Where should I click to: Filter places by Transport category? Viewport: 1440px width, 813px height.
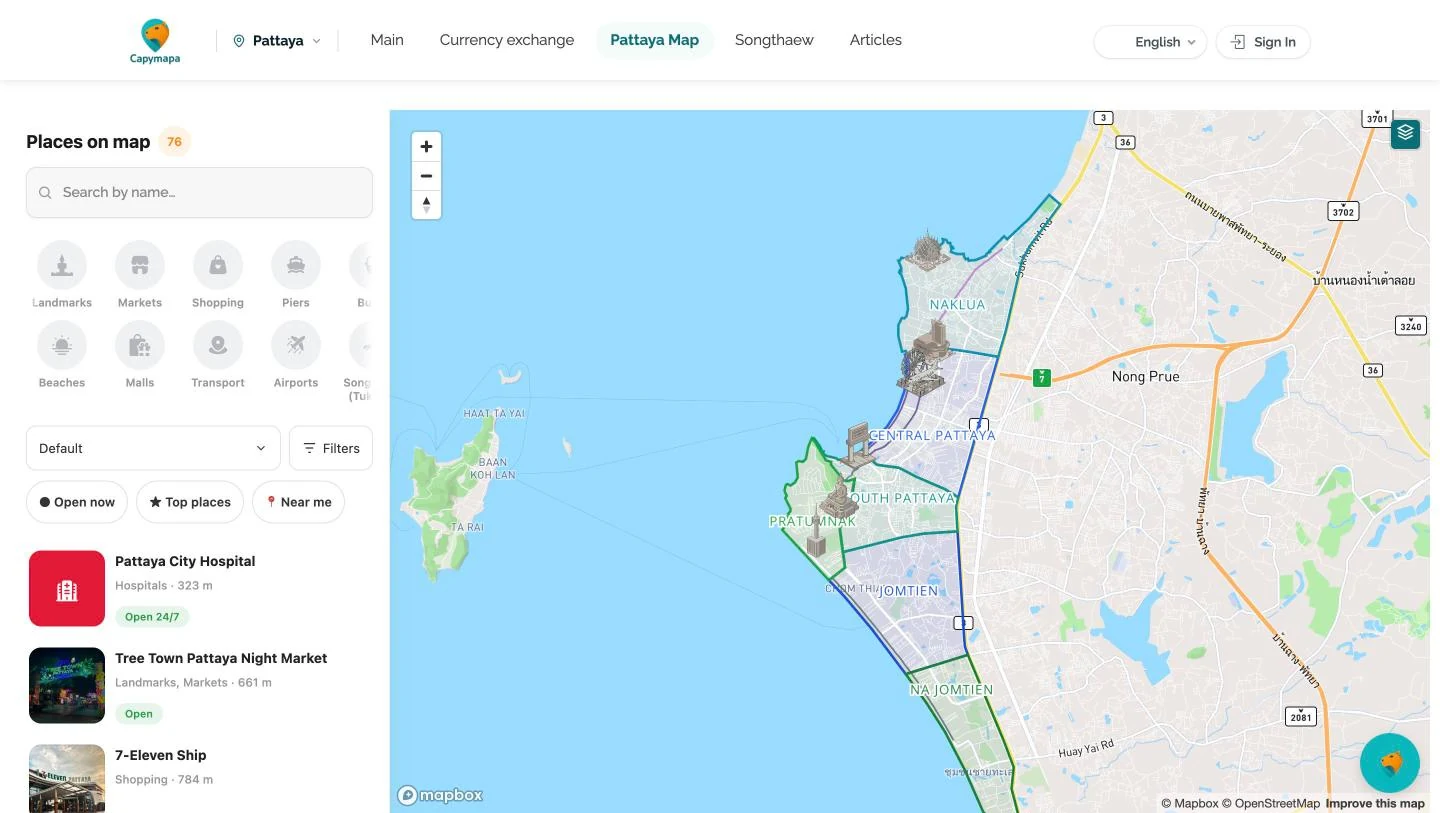218,355
